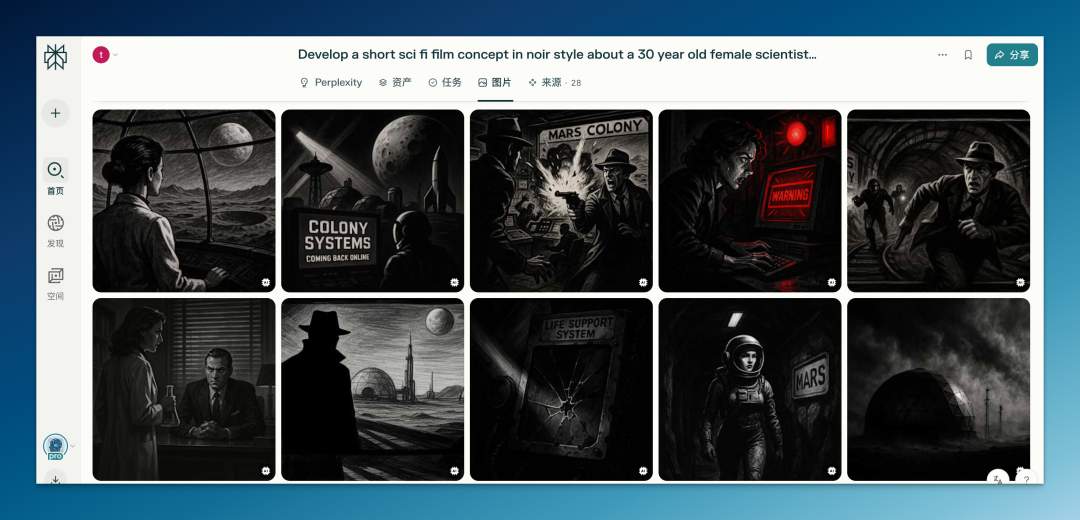
Task: Open the 发现 discover page
Action: coord(55,223)
